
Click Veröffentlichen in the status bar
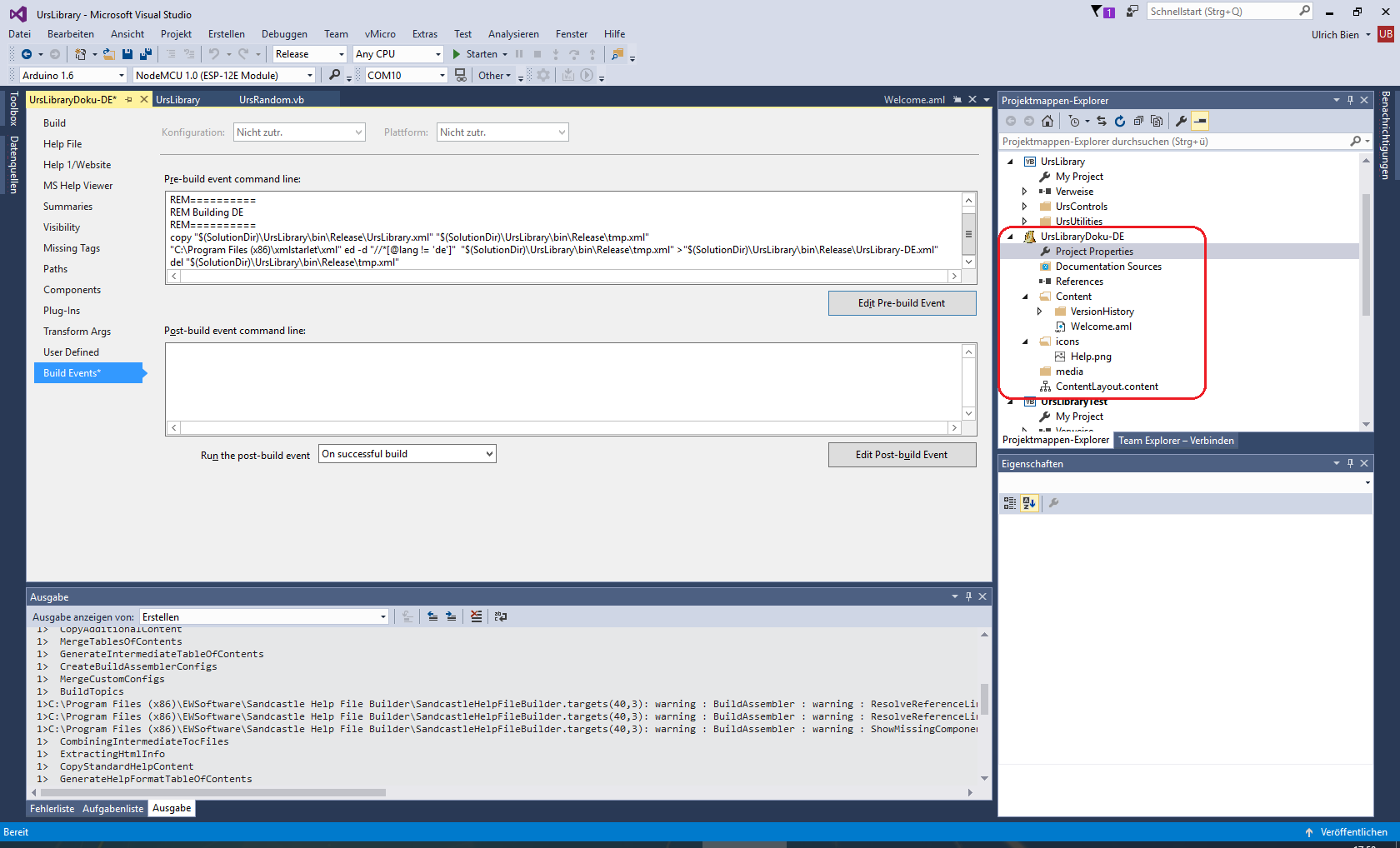click(1353, 832)
